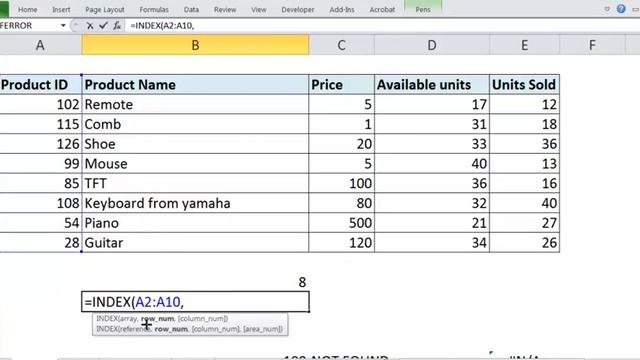
Task: Click the Price header cell
Action: coord(342,84)
